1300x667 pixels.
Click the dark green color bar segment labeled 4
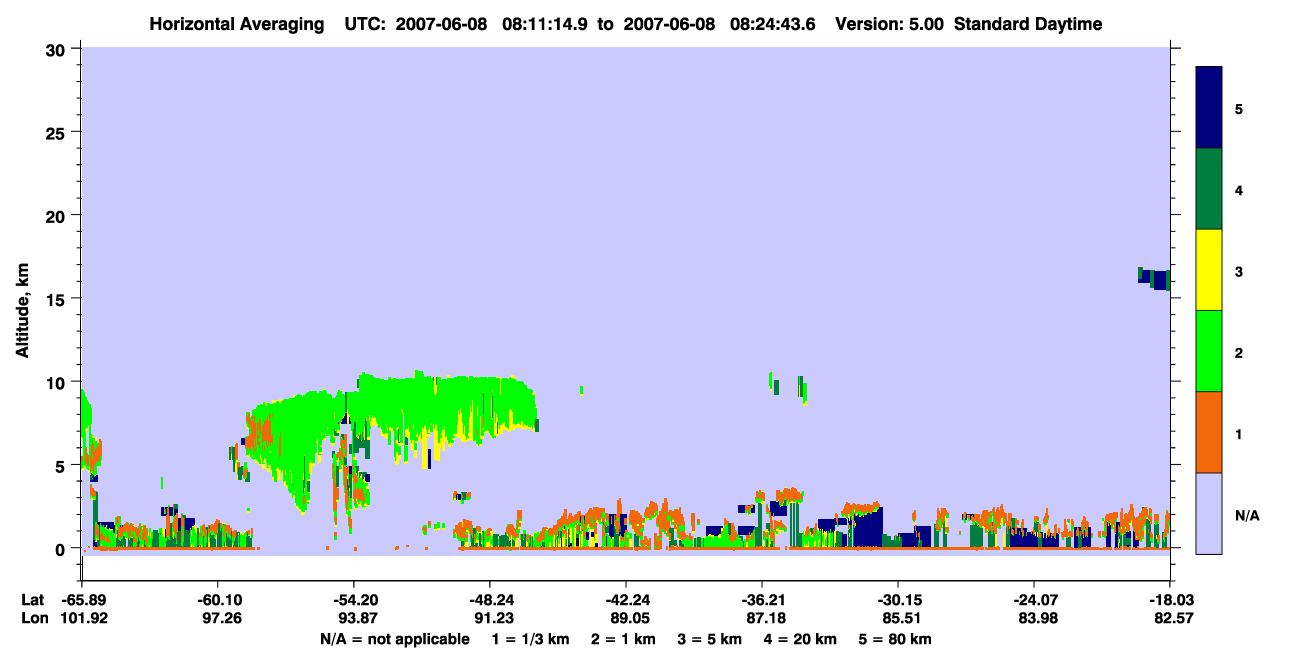pos(1209,189)
